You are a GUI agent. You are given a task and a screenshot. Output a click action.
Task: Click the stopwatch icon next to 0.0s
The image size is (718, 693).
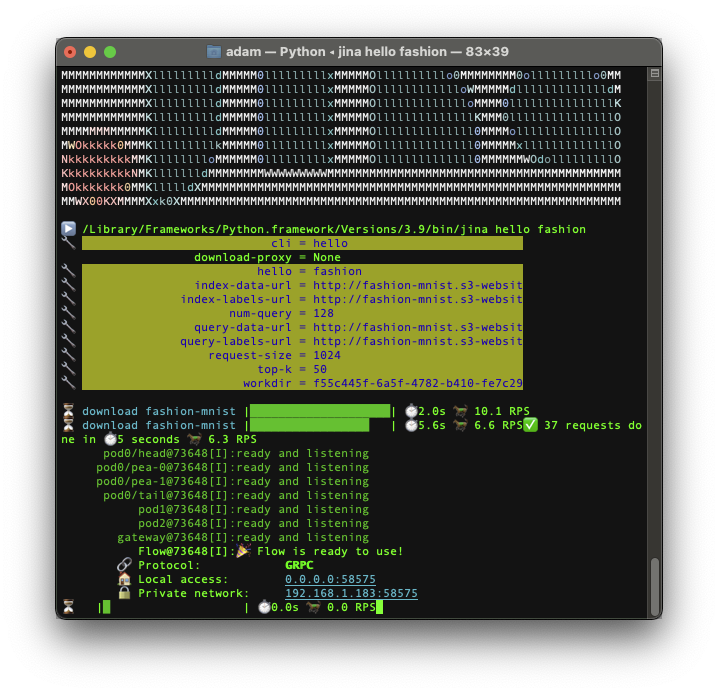[264, 607]
